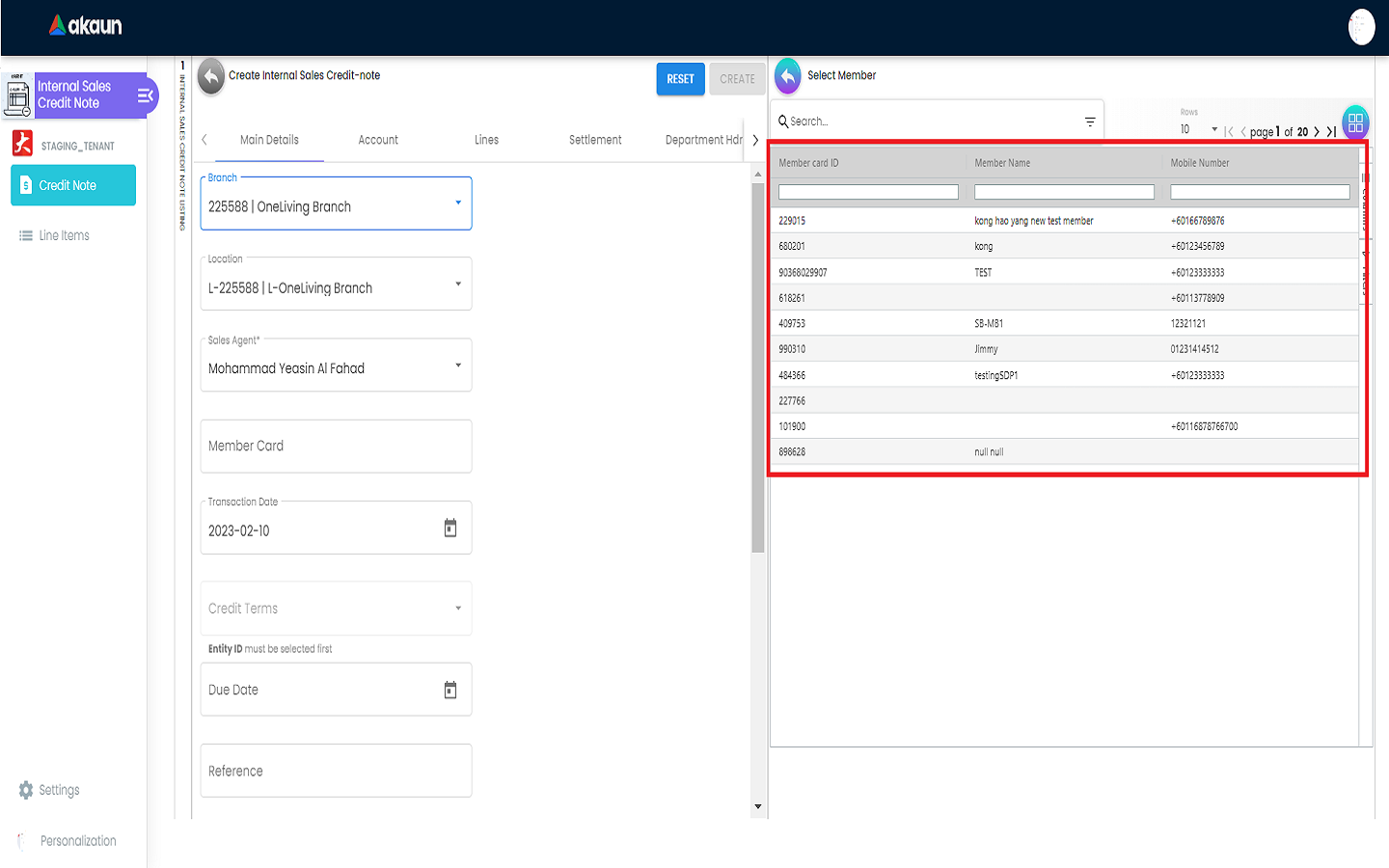Open the advanced search filter icon
This screenshot has height=868, width=1389.
tap(1090, 122)
